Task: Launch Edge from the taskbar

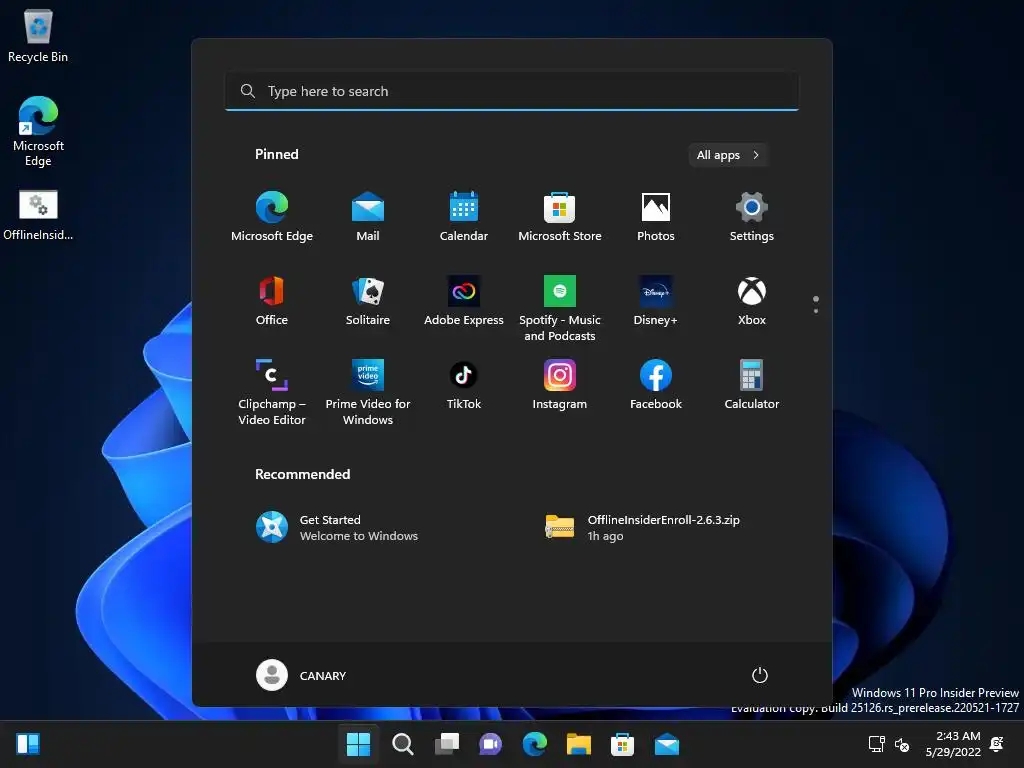Action: [535, 744]
